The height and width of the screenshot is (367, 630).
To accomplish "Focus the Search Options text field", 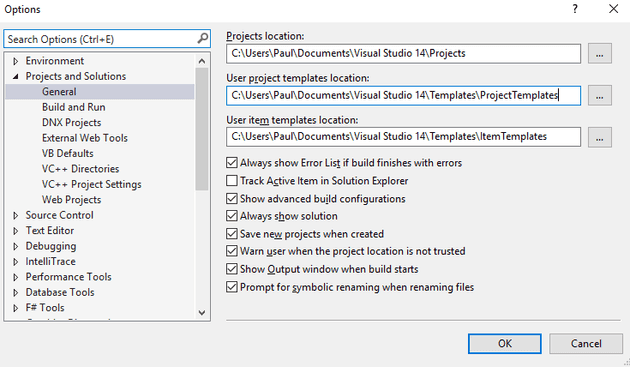I will tap(100, 39).
